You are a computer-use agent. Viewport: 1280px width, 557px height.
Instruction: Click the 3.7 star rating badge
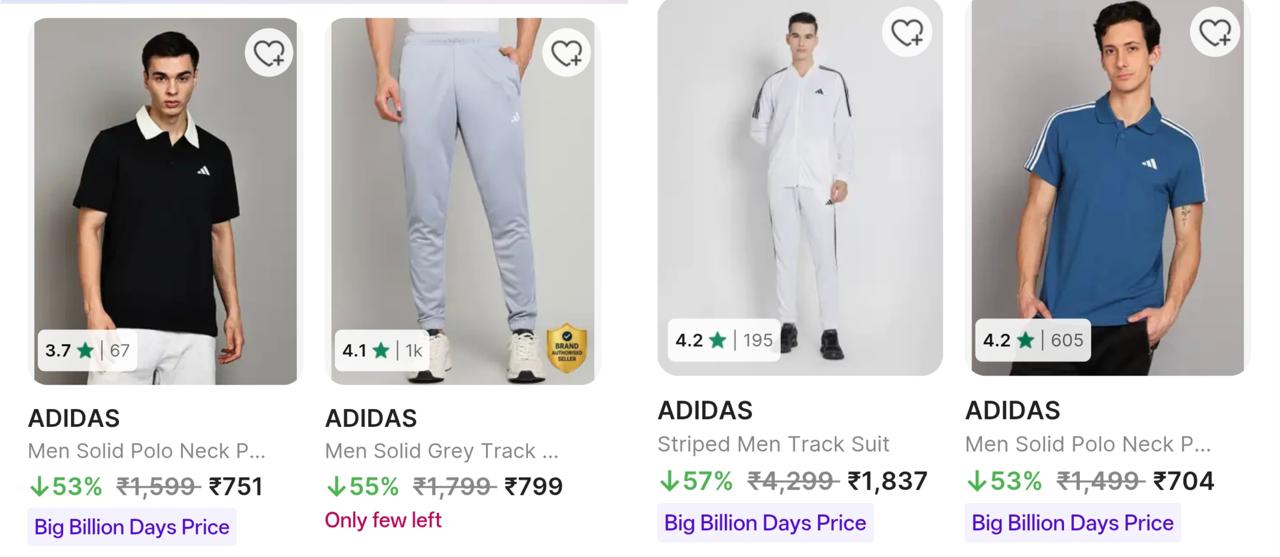(x=88, y=350)
